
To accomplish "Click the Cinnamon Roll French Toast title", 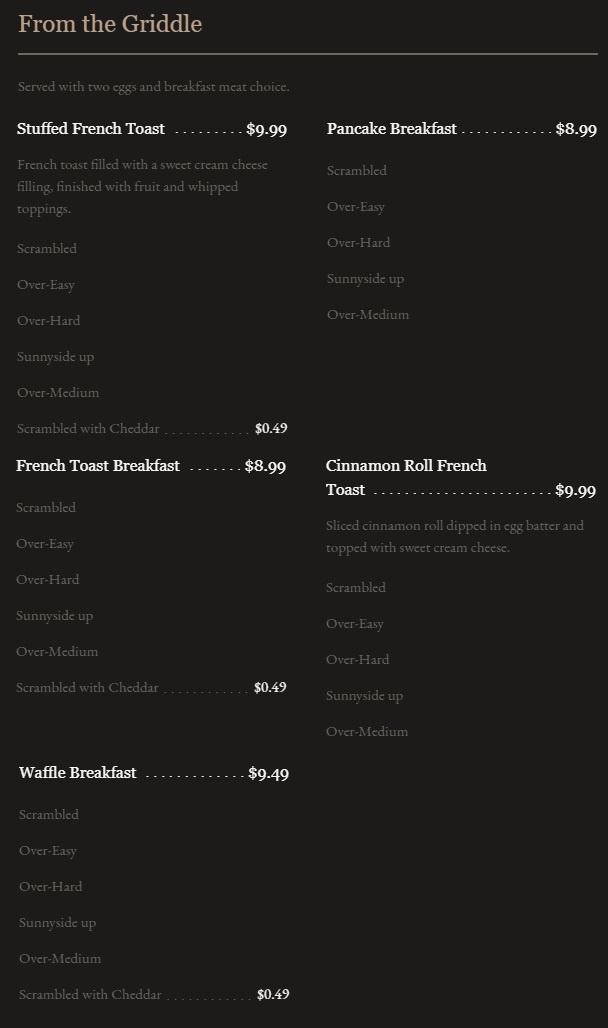I will (406, 466).
